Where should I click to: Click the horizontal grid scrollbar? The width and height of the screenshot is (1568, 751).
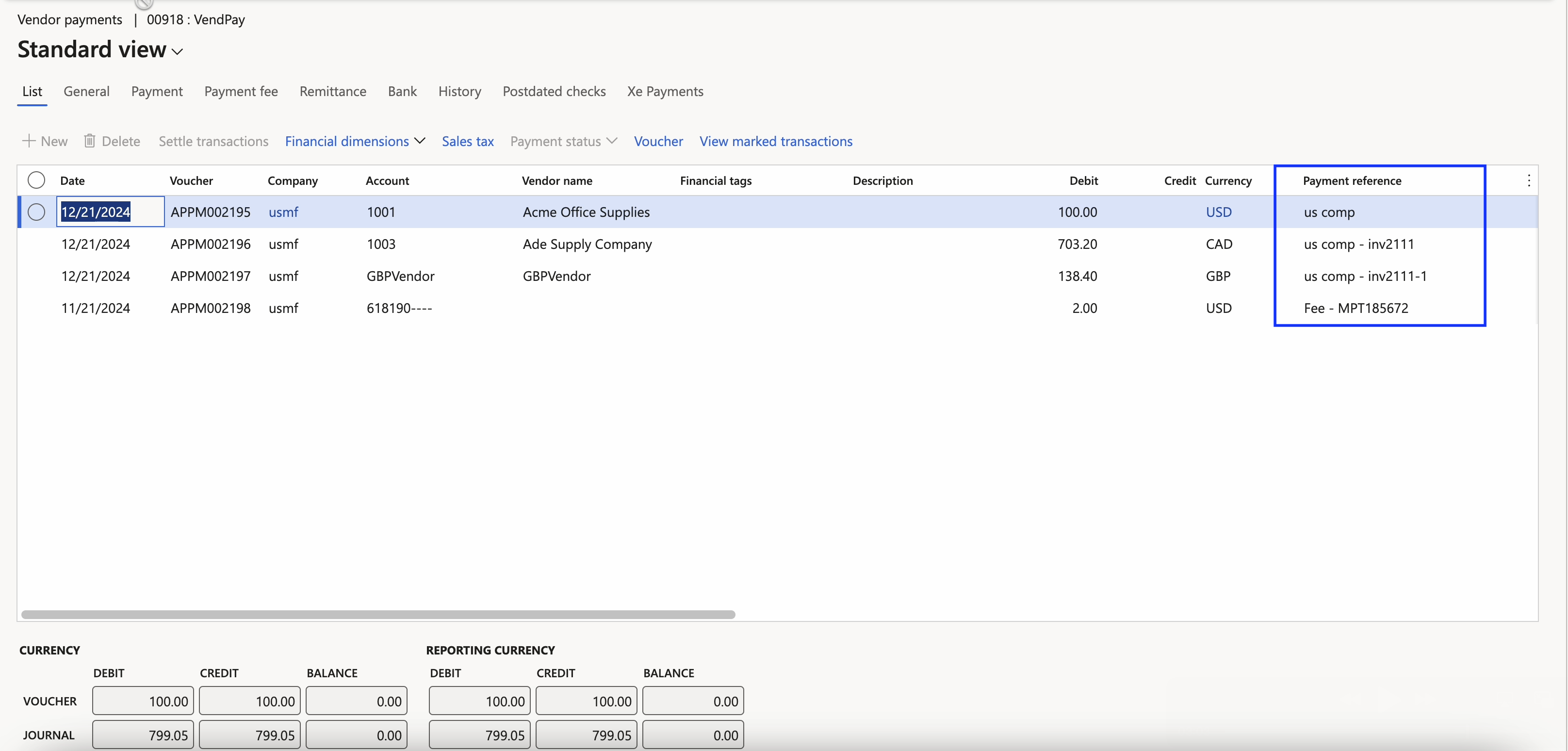[377, 614]
